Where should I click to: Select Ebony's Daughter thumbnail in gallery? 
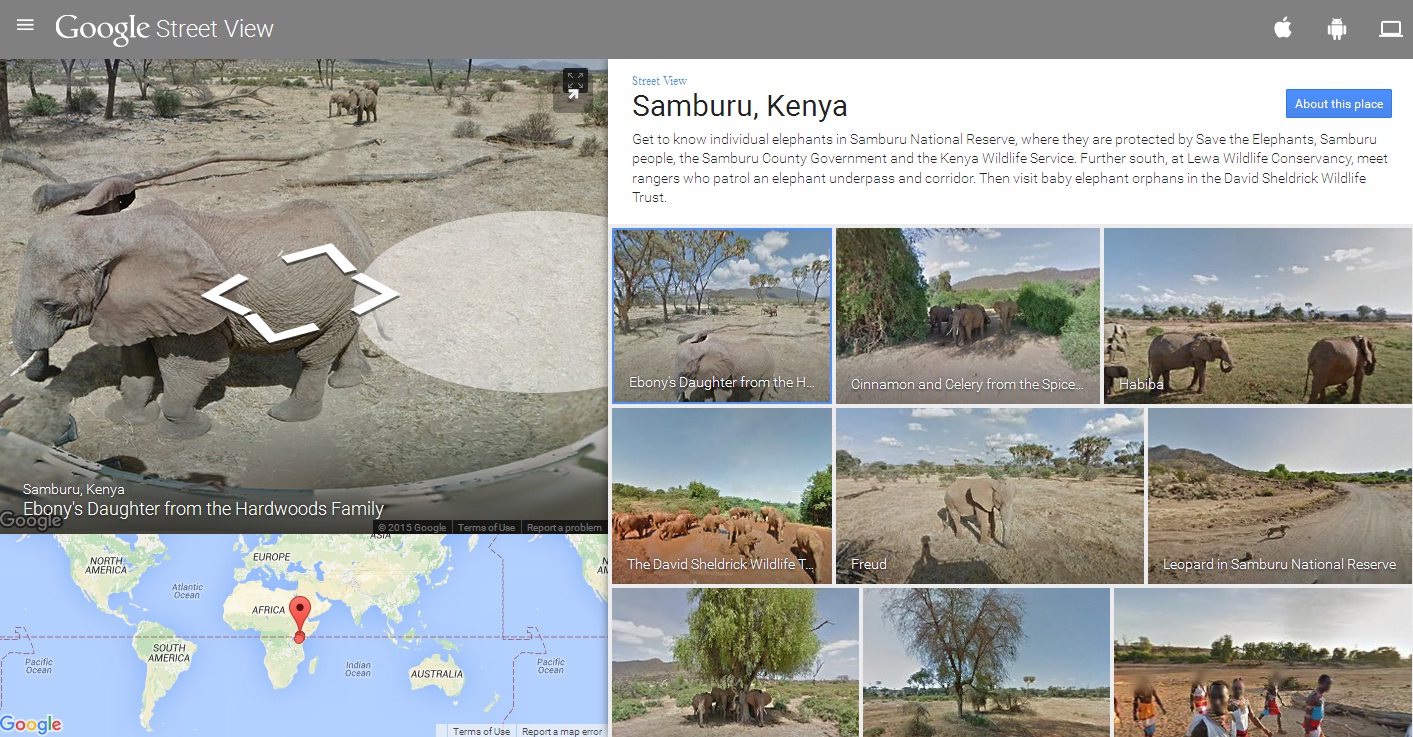tap(721, 315)
